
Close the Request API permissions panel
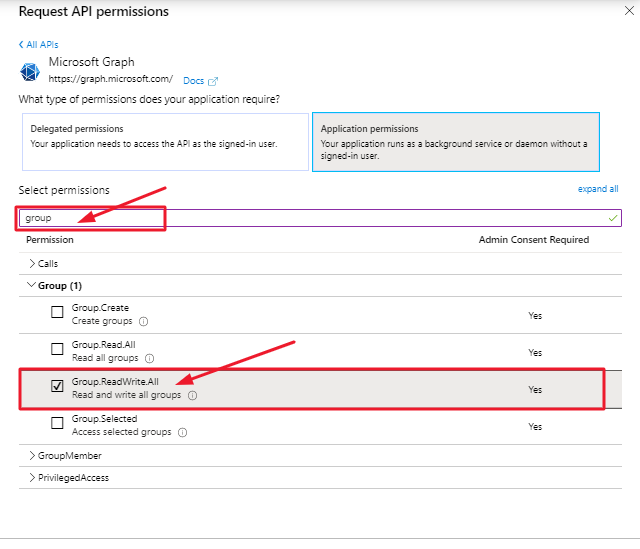click(629, 11)
